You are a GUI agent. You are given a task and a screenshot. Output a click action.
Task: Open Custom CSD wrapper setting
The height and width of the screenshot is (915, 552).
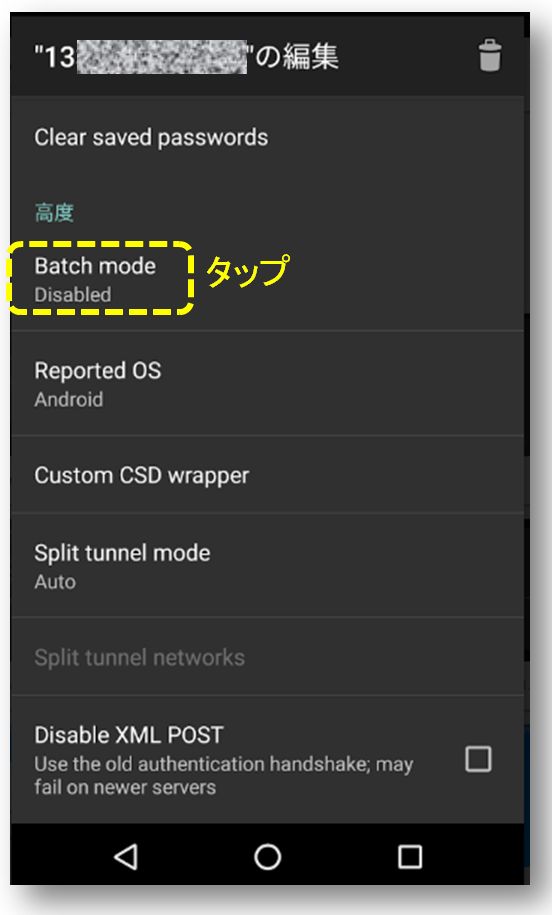click(x=267, y=475)
